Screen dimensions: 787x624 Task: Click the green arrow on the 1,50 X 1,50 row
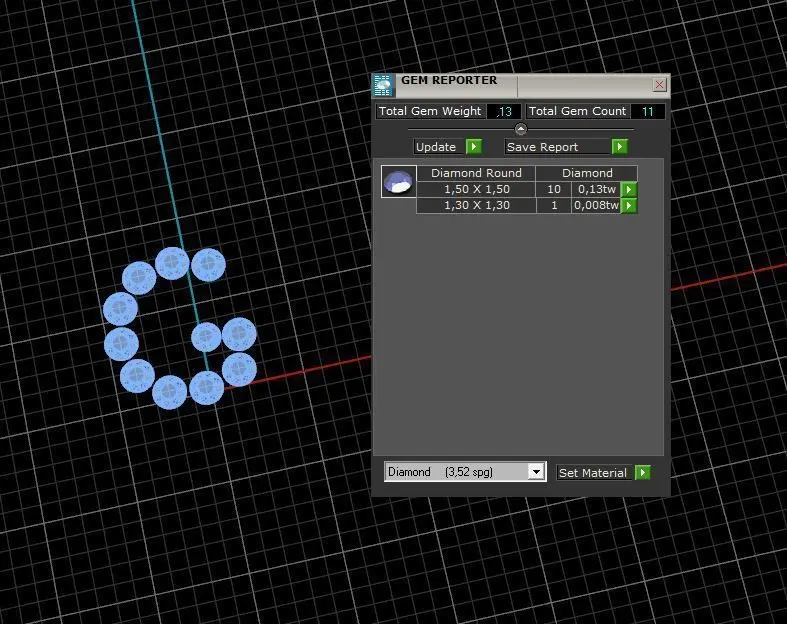(629, 189)
